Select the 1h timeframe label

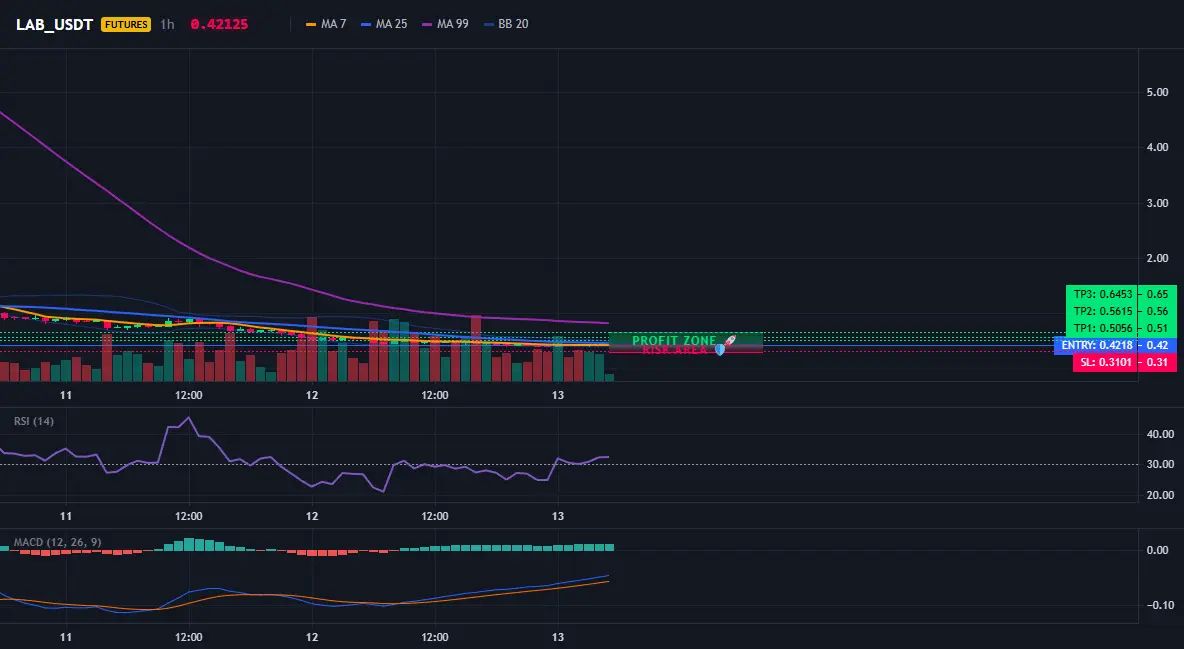pos(167,24)
